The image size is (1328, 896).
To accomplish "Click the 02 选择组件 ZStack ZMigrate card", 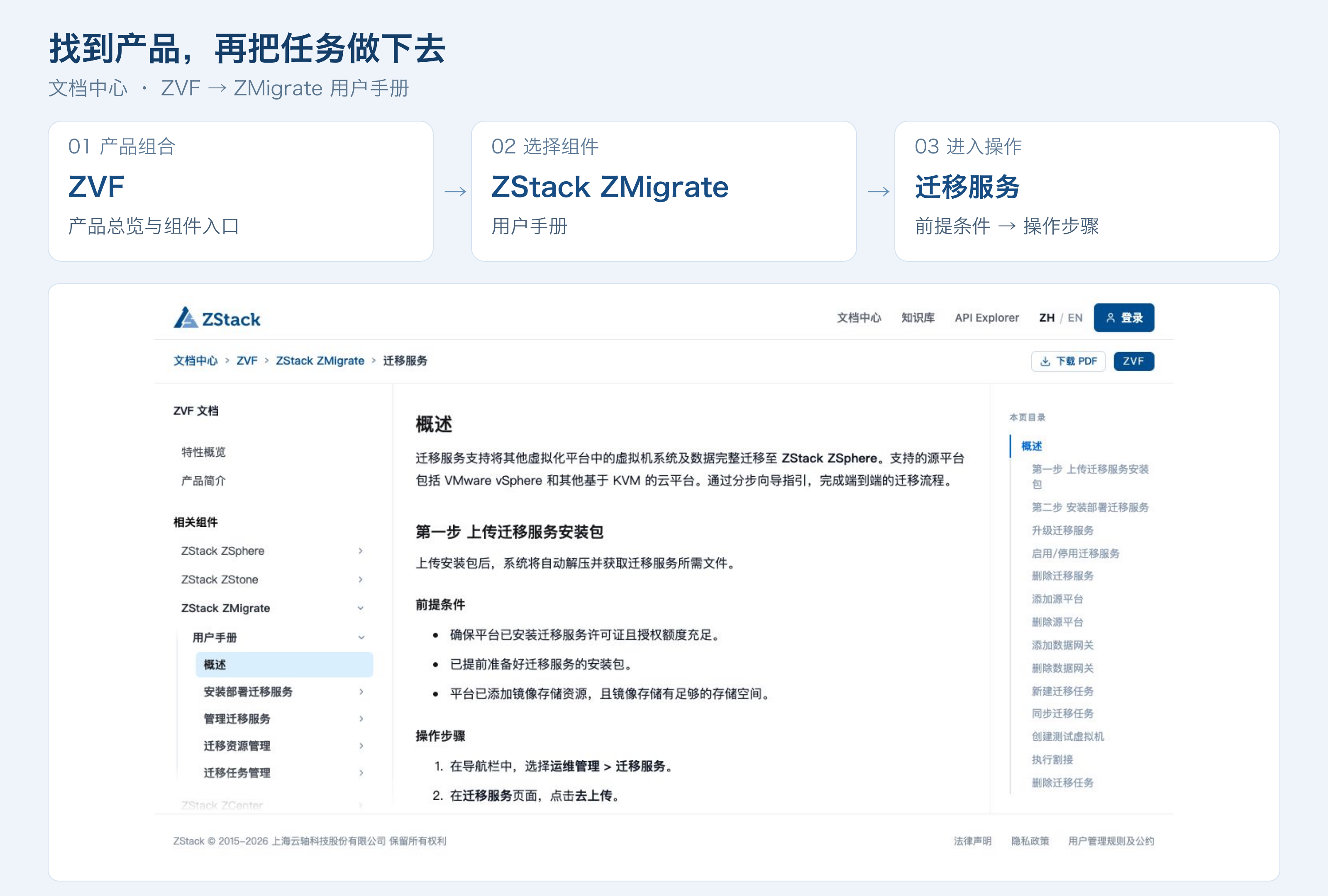I will pos(664,191).
